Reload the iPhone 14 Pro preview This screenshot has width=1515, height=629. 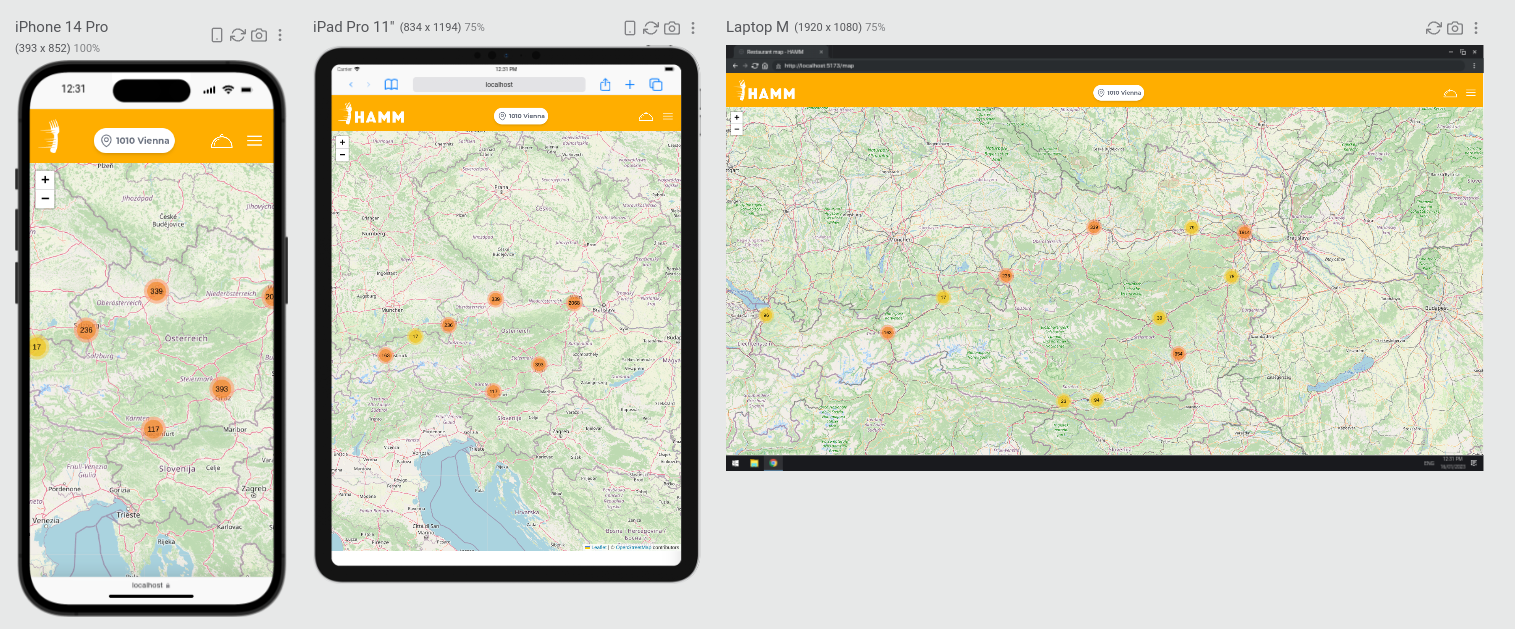pyautogui.click(x=238, y=35)
